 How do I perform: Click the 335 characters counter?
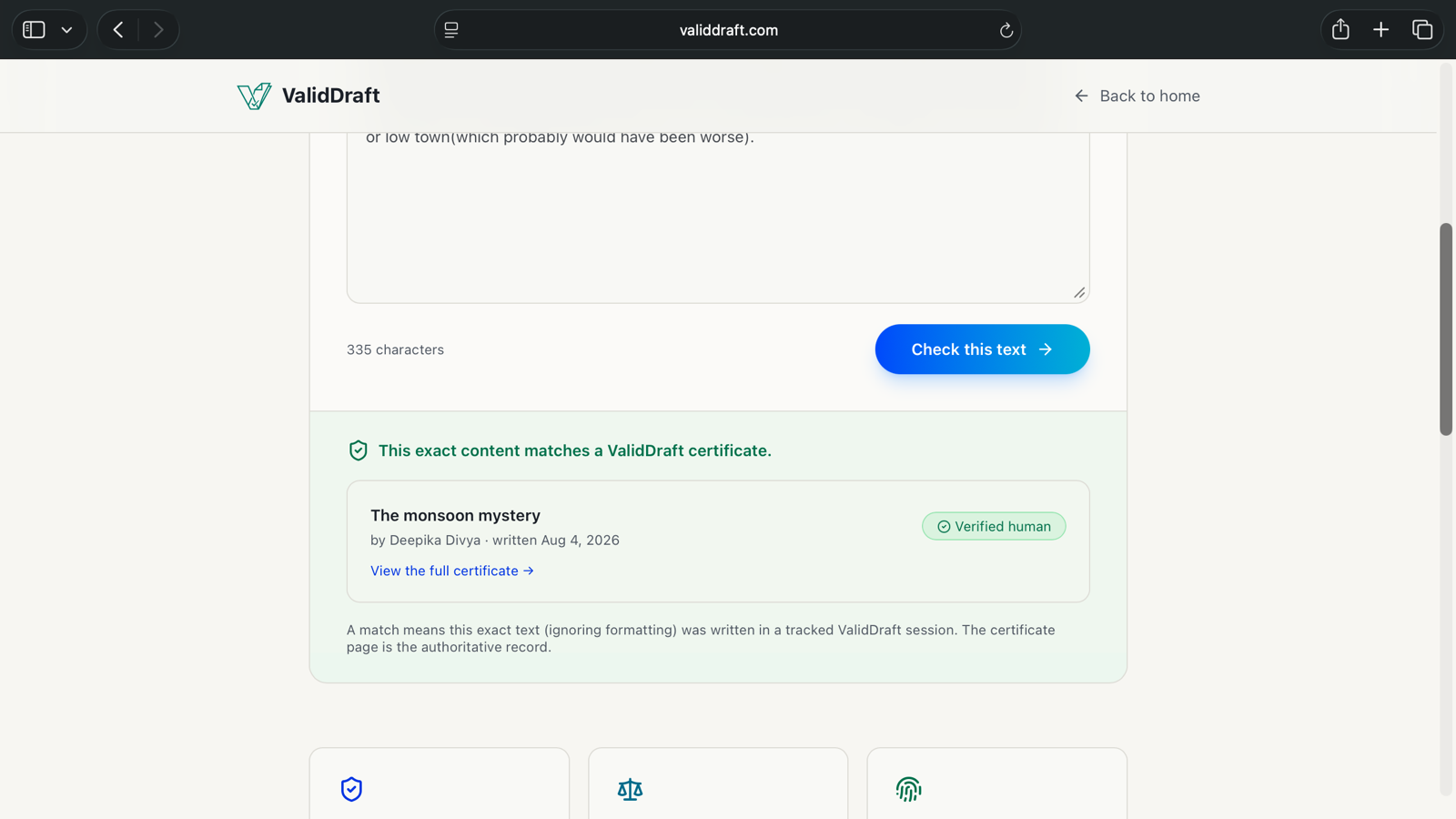click(395, 349)
